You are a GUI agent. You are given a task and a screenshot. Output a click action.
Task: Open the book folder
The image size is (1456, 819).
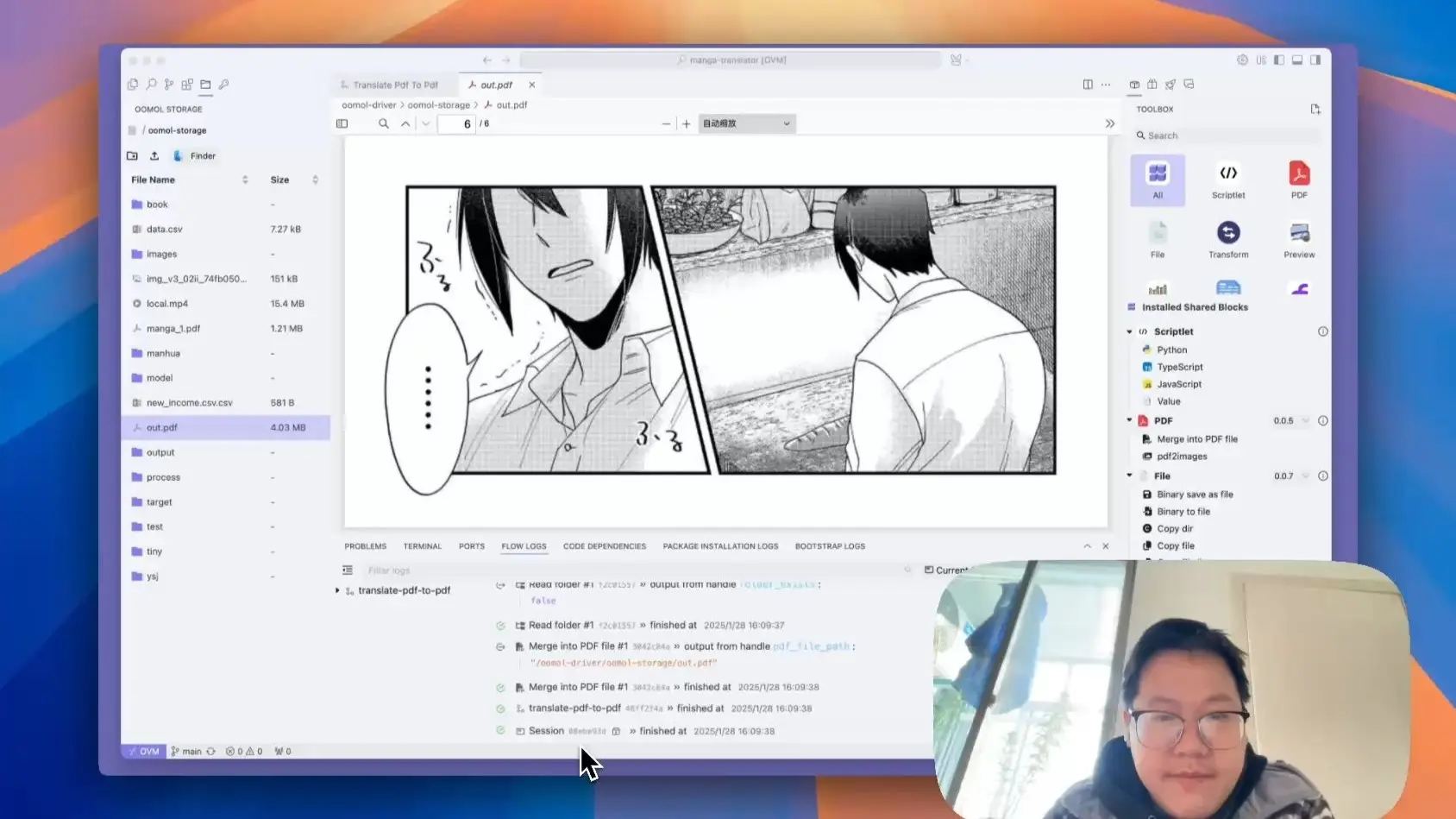point(225,205)
